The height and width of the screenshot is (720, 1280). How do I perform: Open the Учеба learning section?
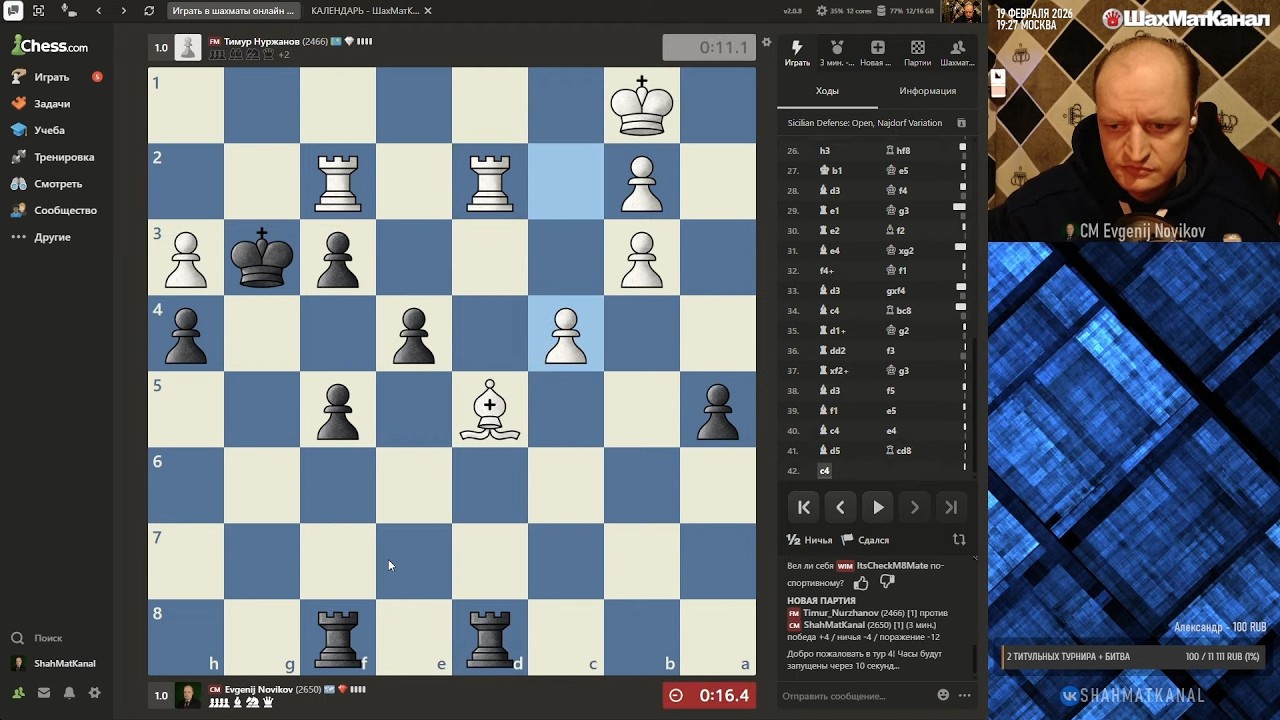tap(49, 130)
